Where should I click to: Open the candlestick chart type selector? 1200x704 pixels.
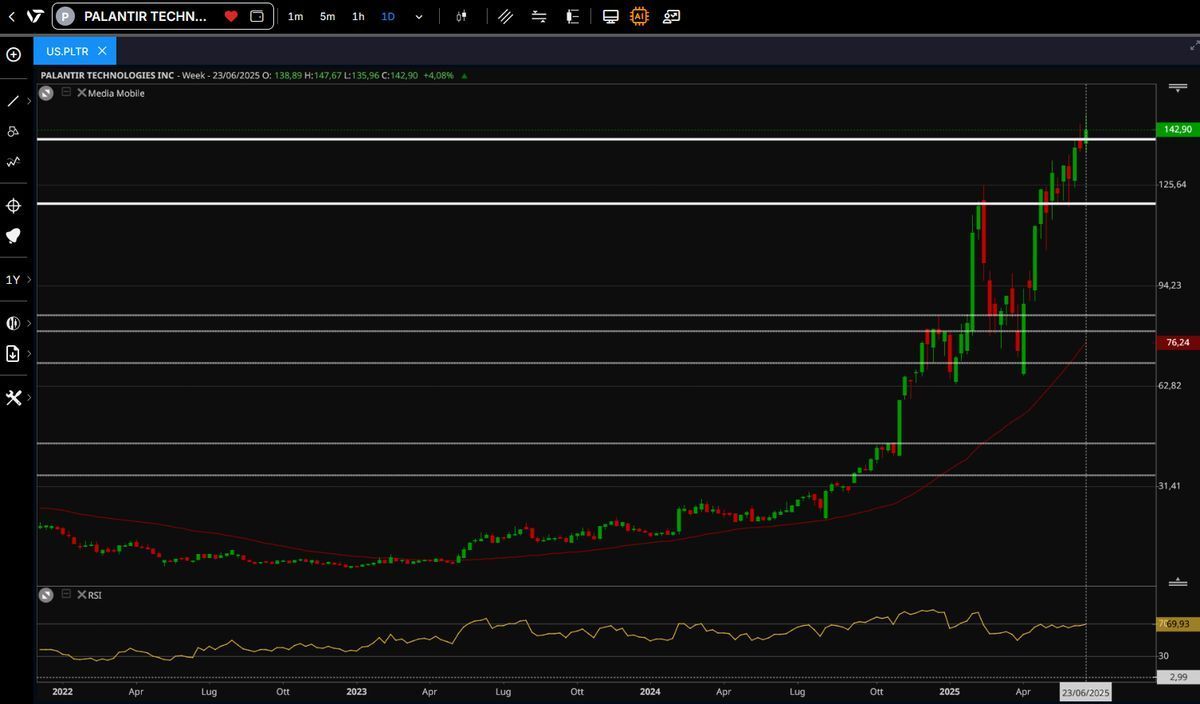pyautogui.click(x=461, y=16)
